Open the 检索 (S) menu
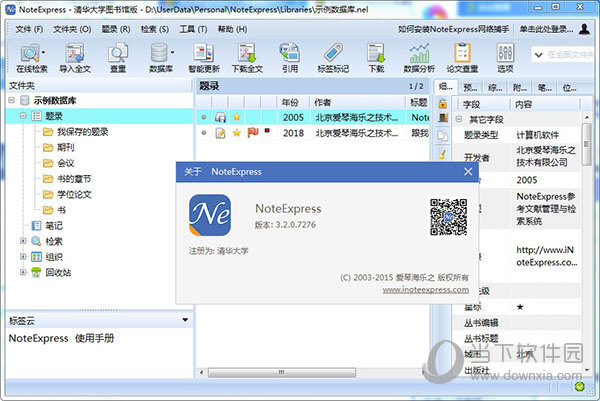 point(155,29)
